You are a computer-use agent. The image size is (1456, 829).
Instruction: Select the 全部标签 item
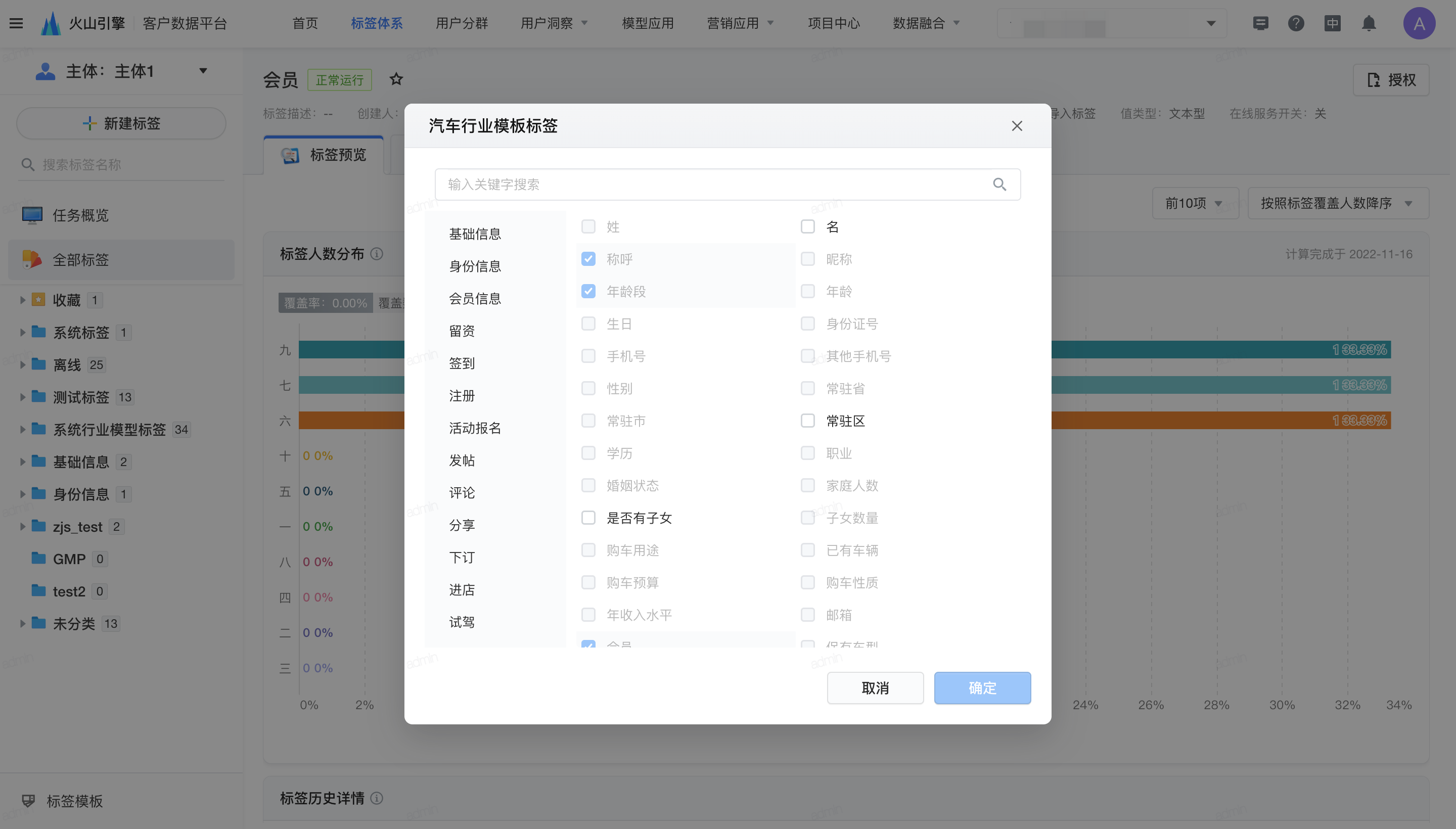click(121, 260)
